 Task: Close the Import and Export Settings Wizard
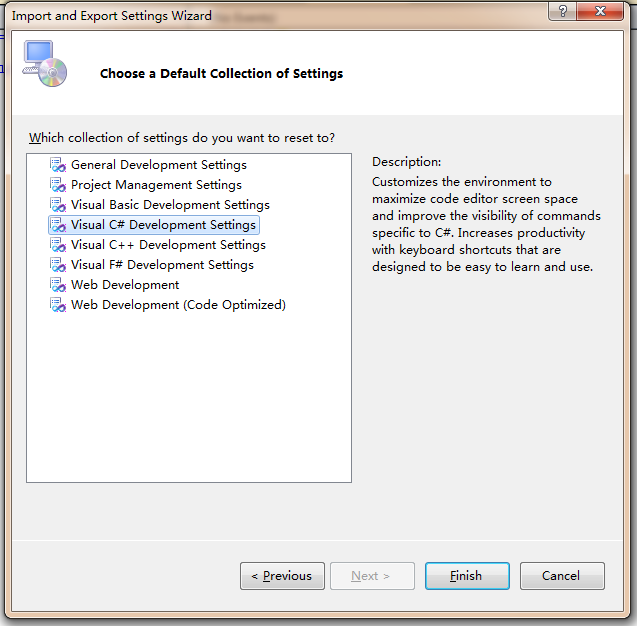point(600,11)
